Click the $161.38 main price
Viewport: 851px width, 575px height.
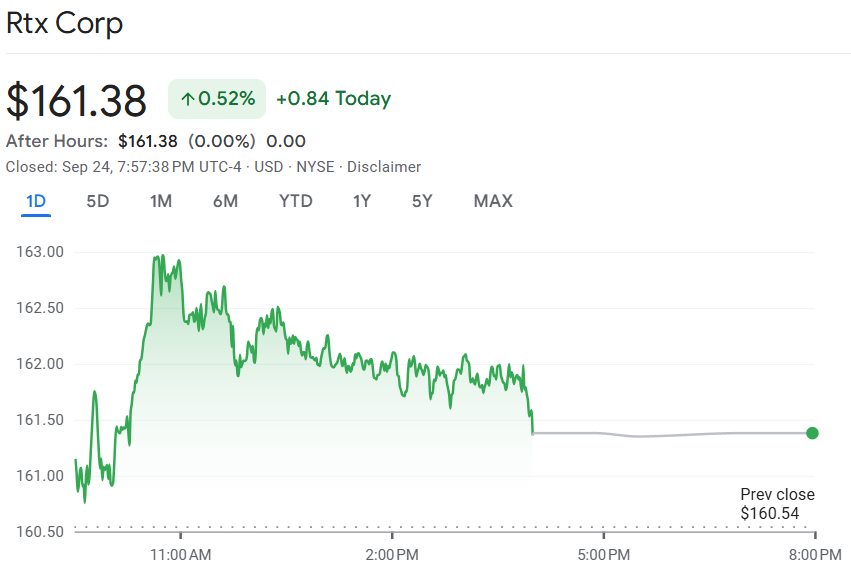click(x=77, y=100)
